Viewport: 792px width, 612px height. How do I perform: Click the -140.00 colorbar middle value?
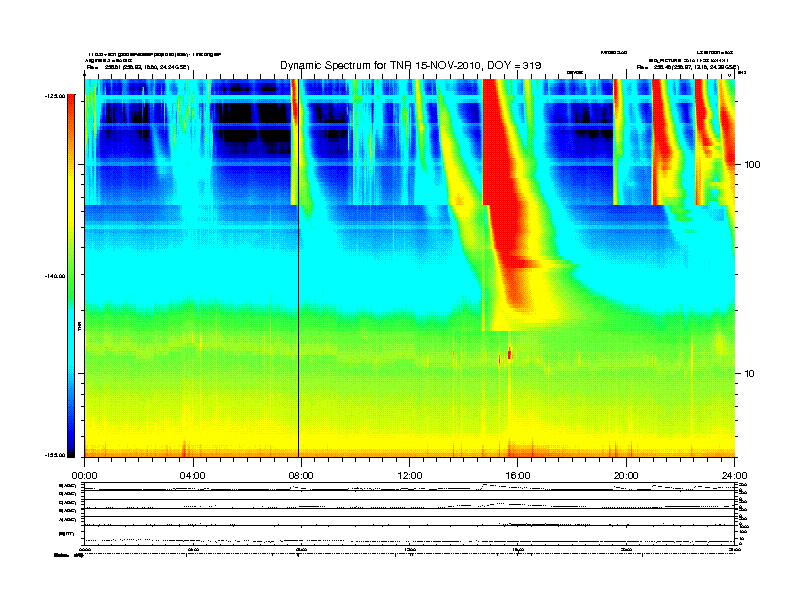[x=55, y=276]
